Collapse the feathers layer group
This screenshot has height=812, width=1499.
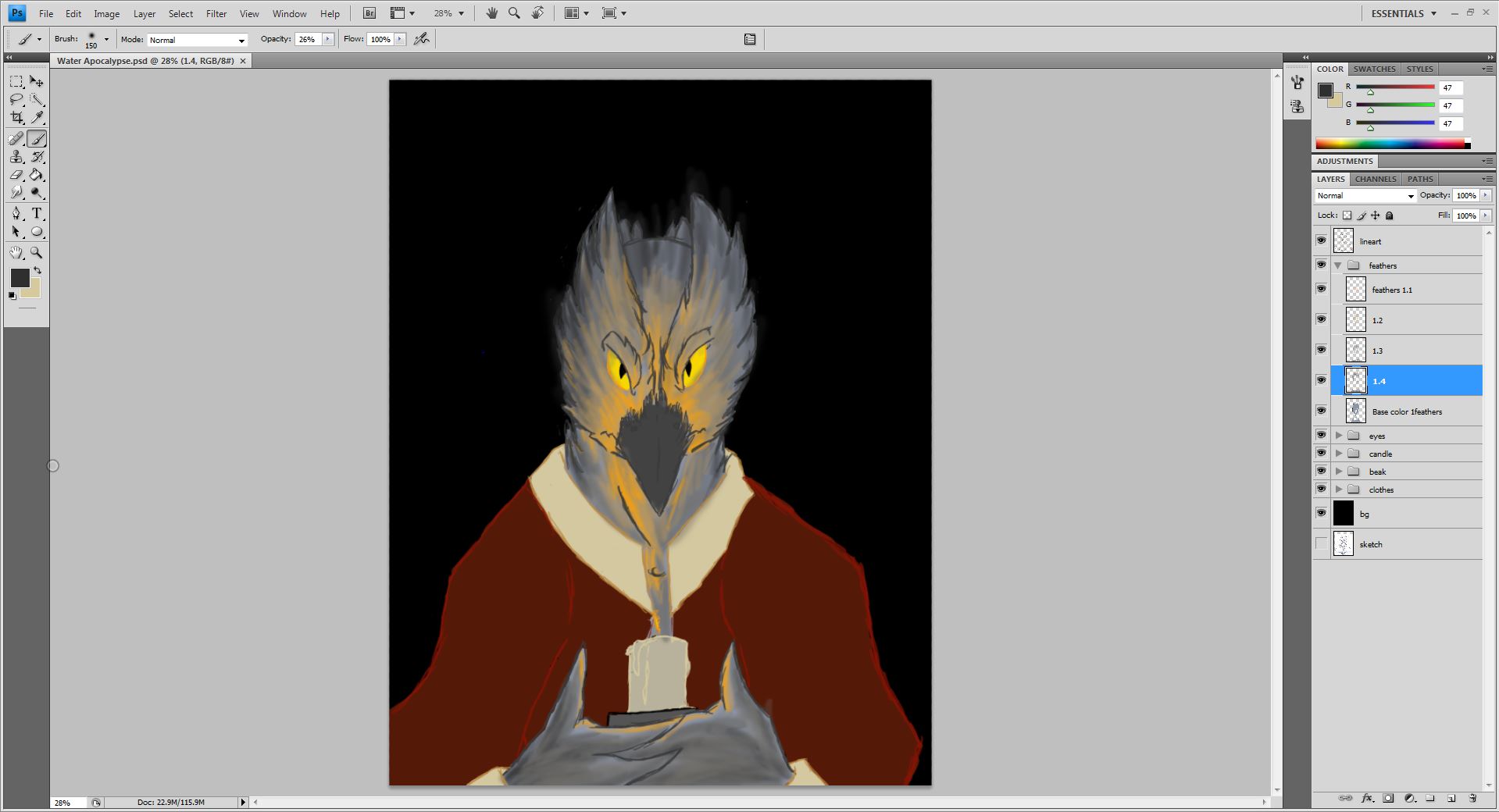(1339, 265)
